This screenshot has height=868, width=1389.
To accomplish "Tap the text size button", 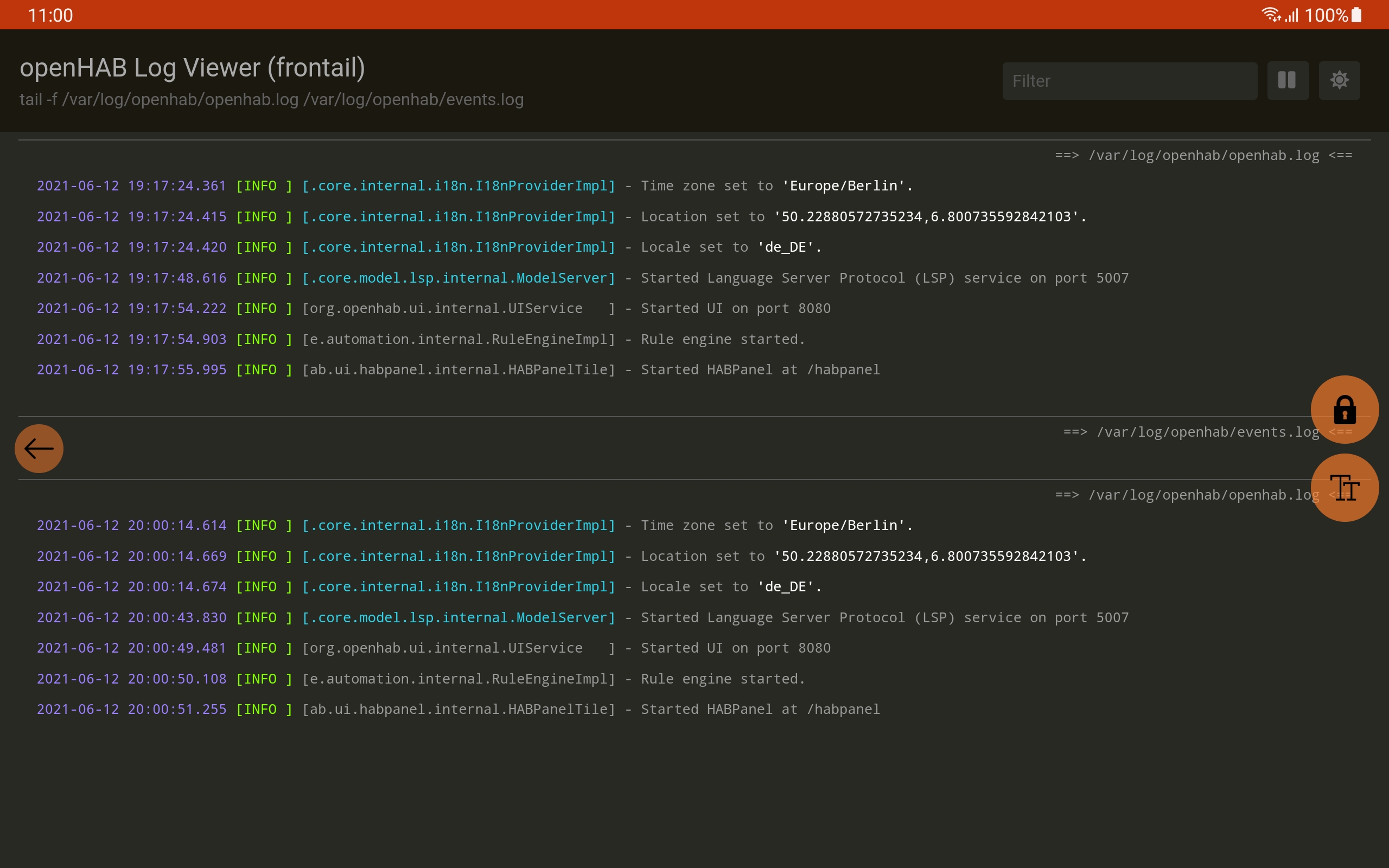I will [1344, 488].
